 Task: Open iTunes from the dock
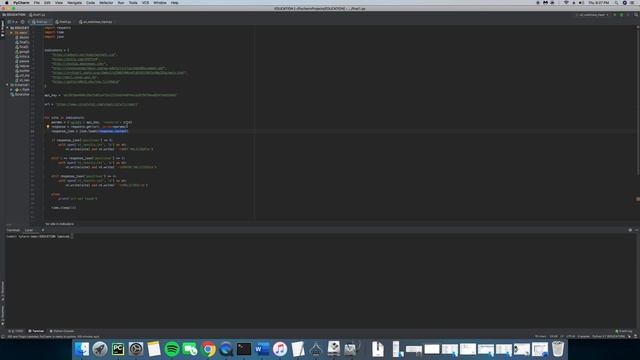(280, 349)
